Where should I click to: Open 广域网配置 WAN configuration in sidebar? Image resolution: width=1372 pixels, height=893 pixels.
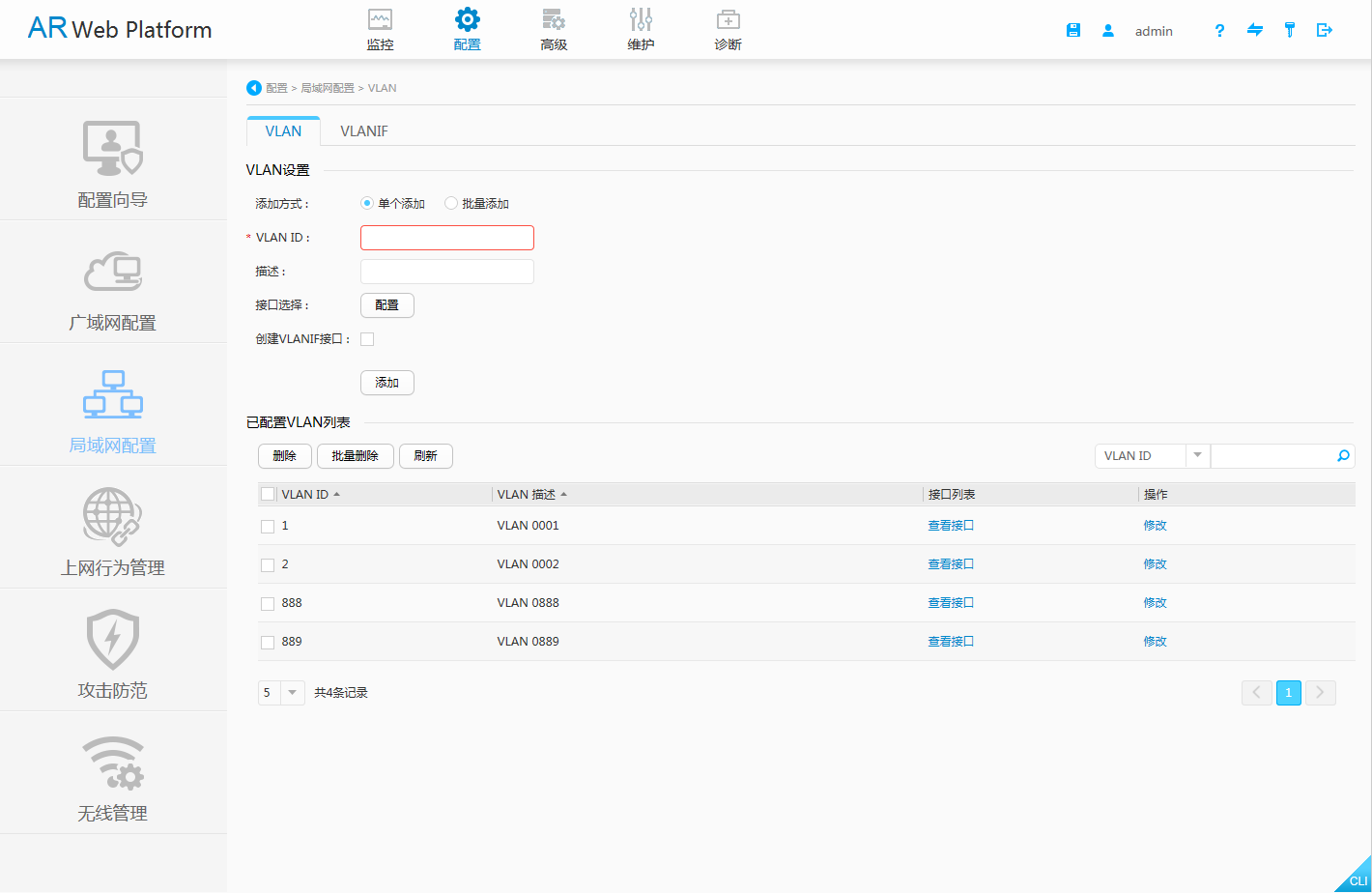pyautogui.click(x=113, y=282)
